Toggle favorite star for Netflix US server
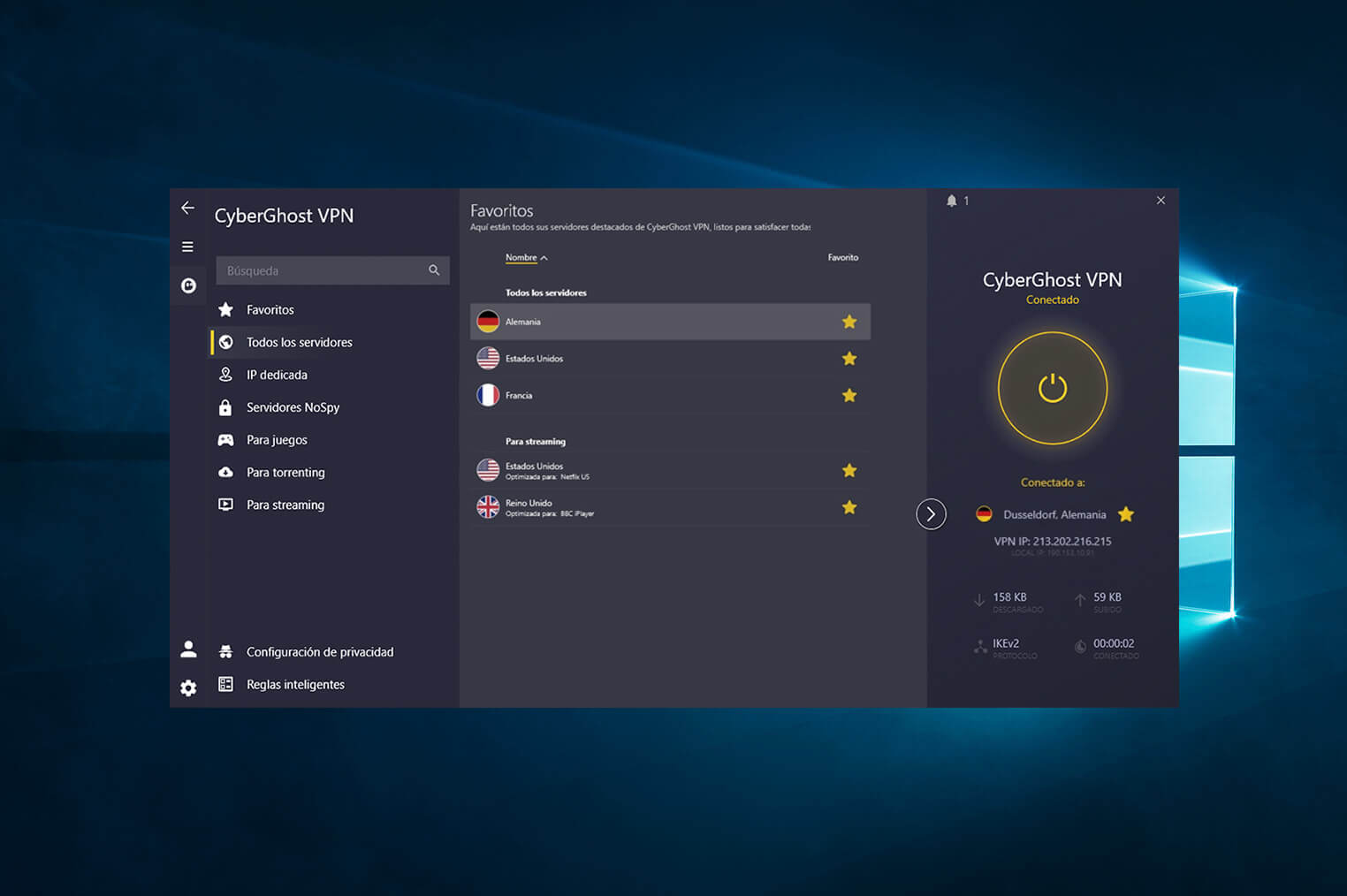1347x896 pixels. (x=849, y=471)
